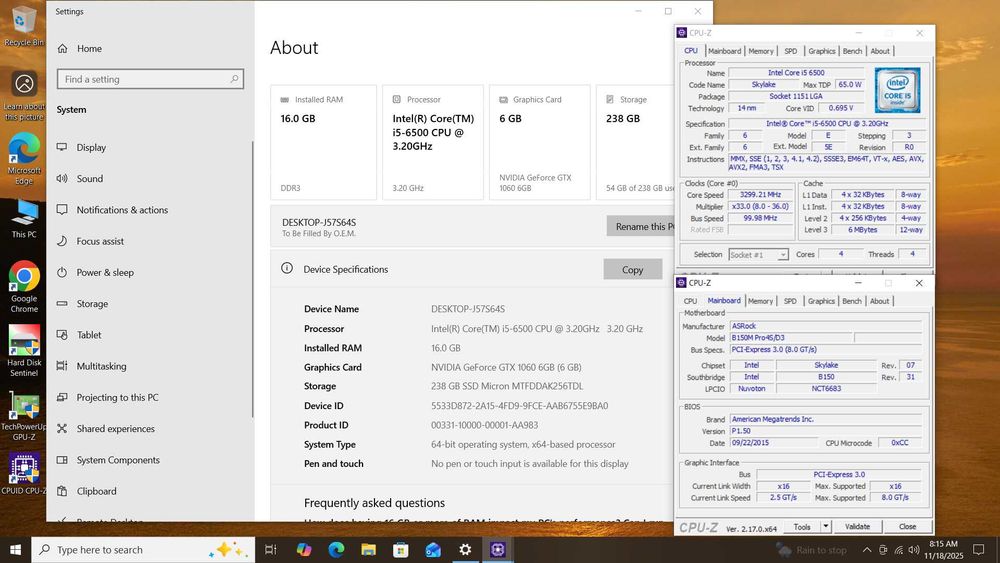Viewport: 1000px width, 563px height.
Task: Open Mail app from taskbar
Action: [433, 550]
